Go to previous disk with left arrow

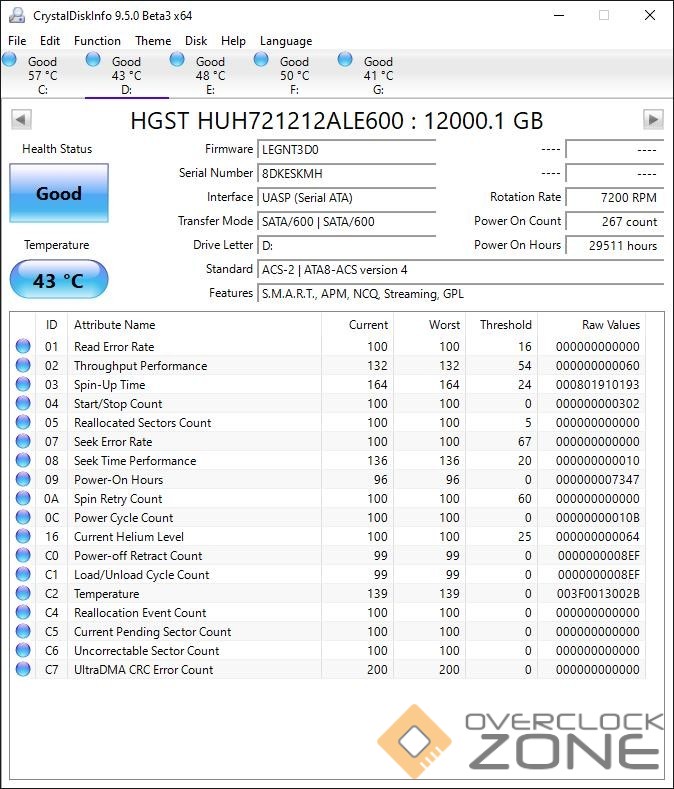point(21,120)
